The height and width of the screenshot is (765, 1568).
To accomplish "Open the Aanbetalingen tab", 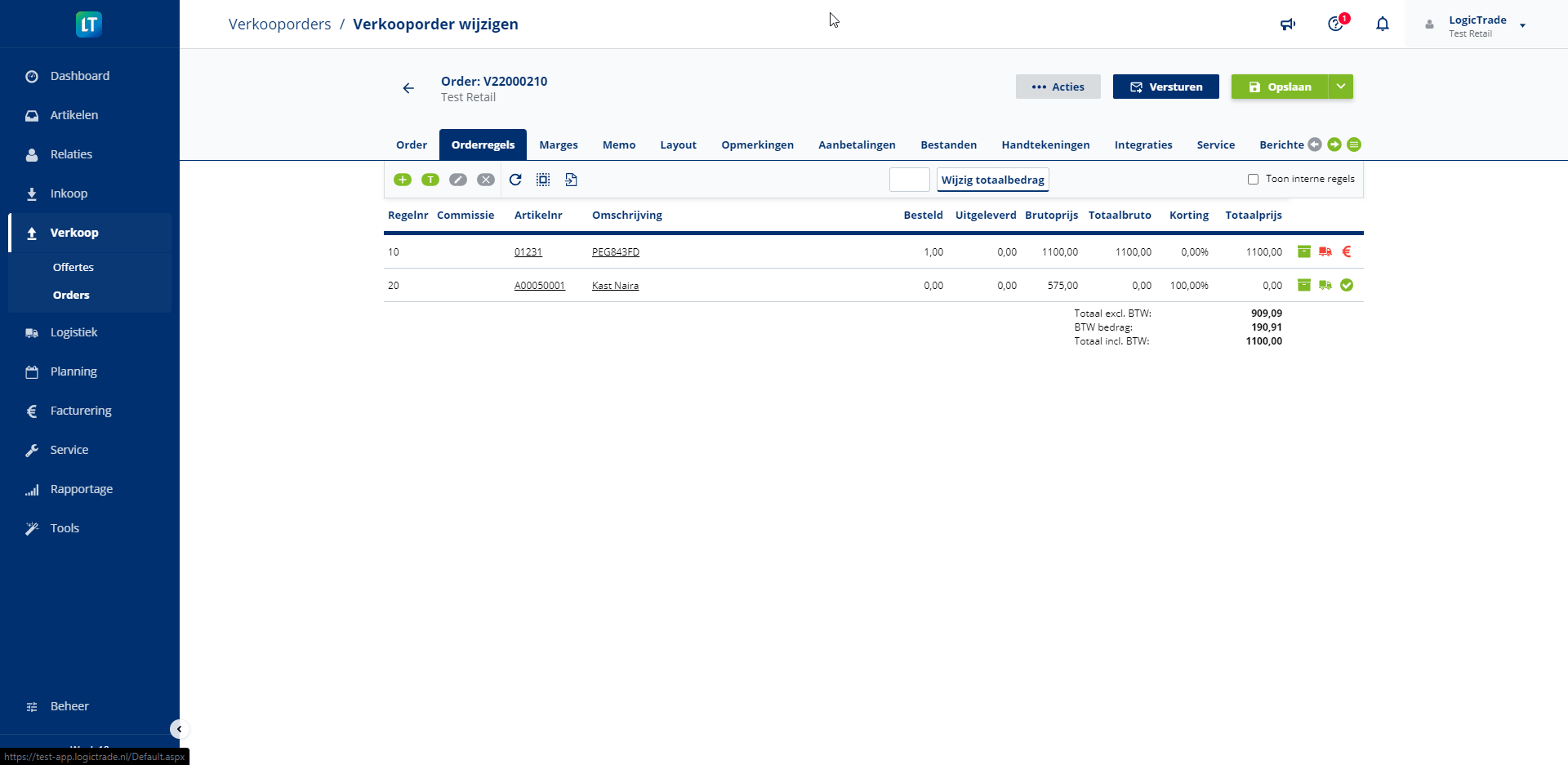I will pos(857,145).
